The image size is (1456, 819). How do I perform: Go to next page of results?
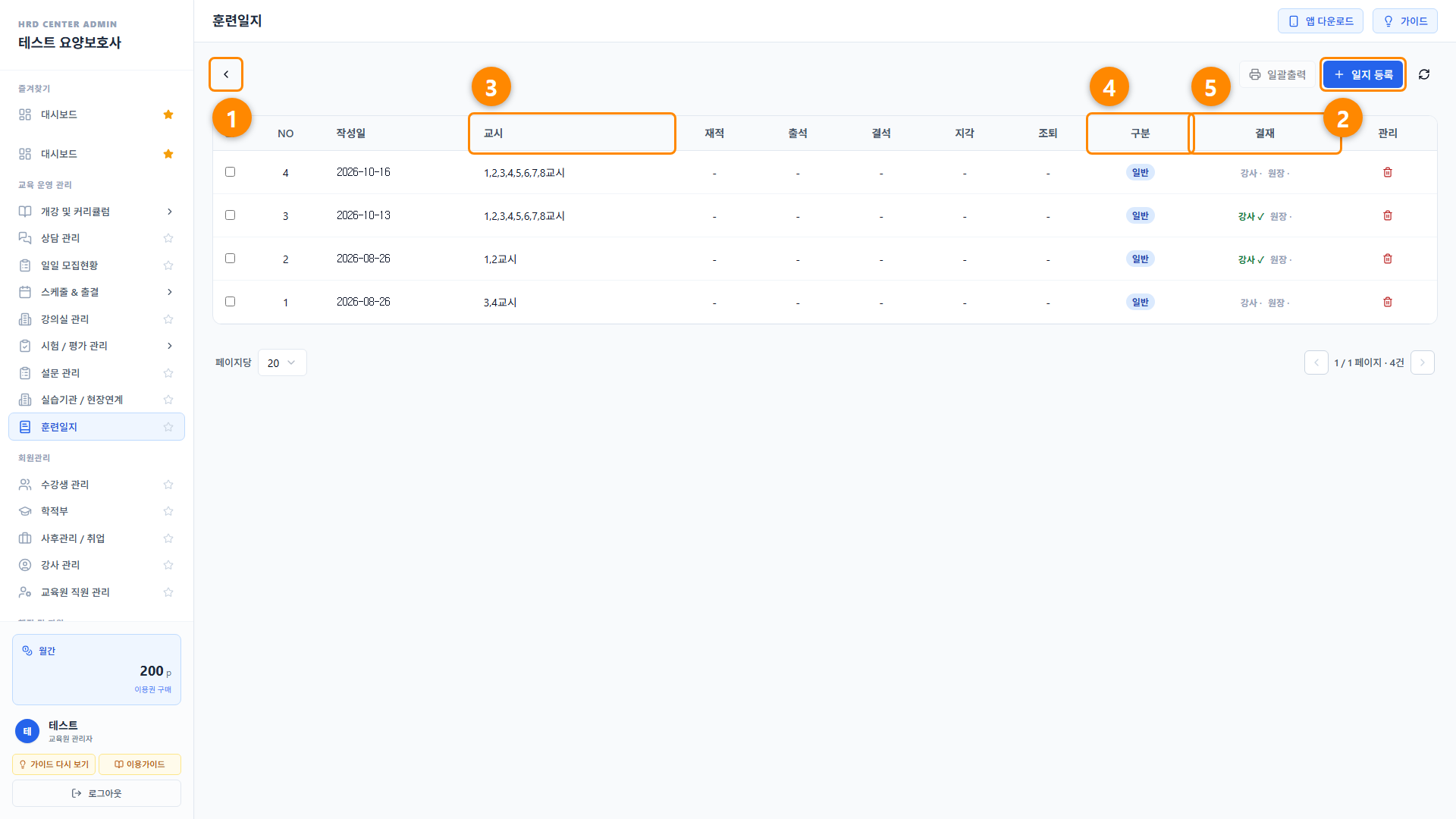pyautogui.click(x=1423, y=362)
